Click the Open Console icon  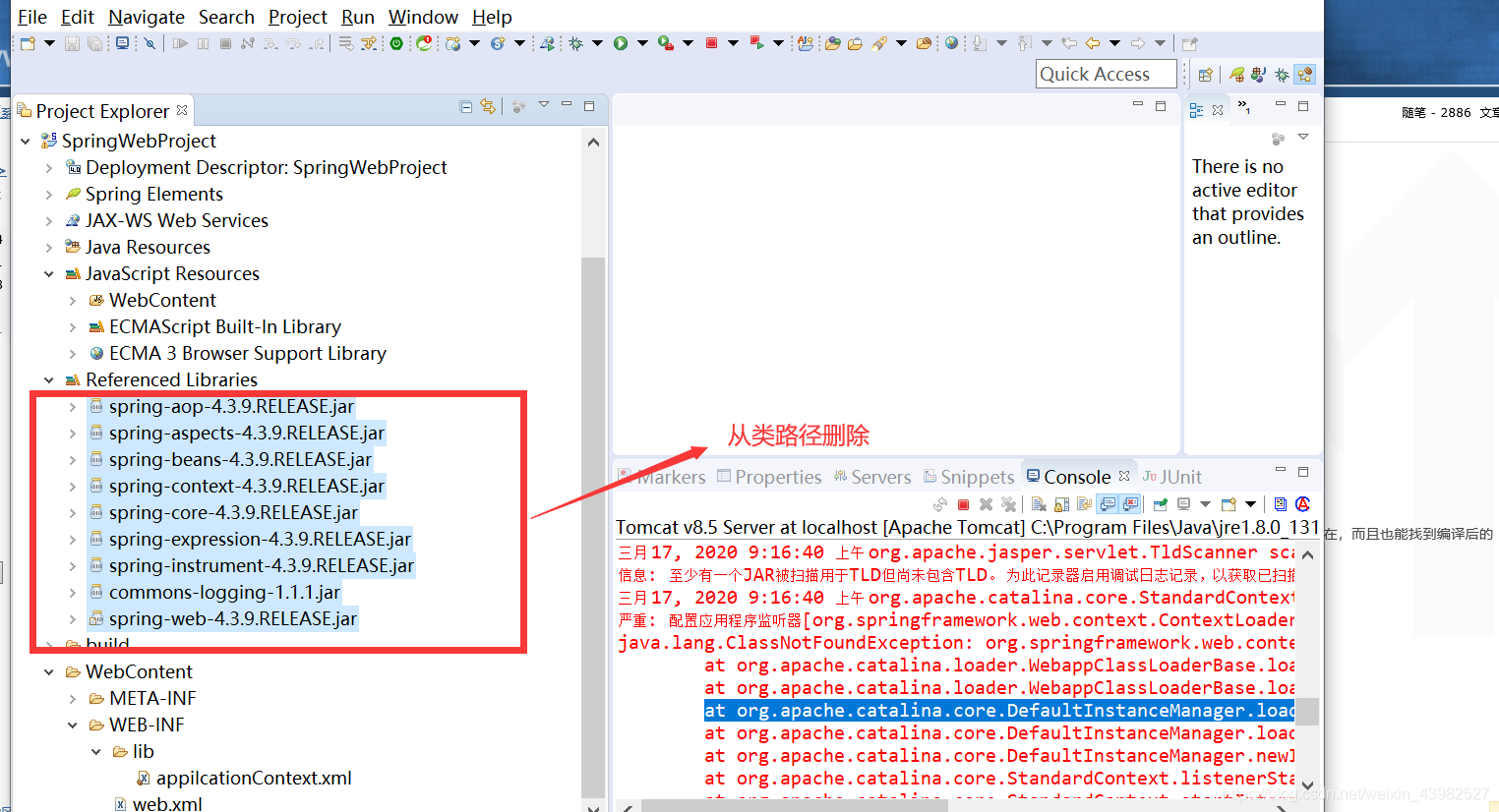(x=1229, y=504)
